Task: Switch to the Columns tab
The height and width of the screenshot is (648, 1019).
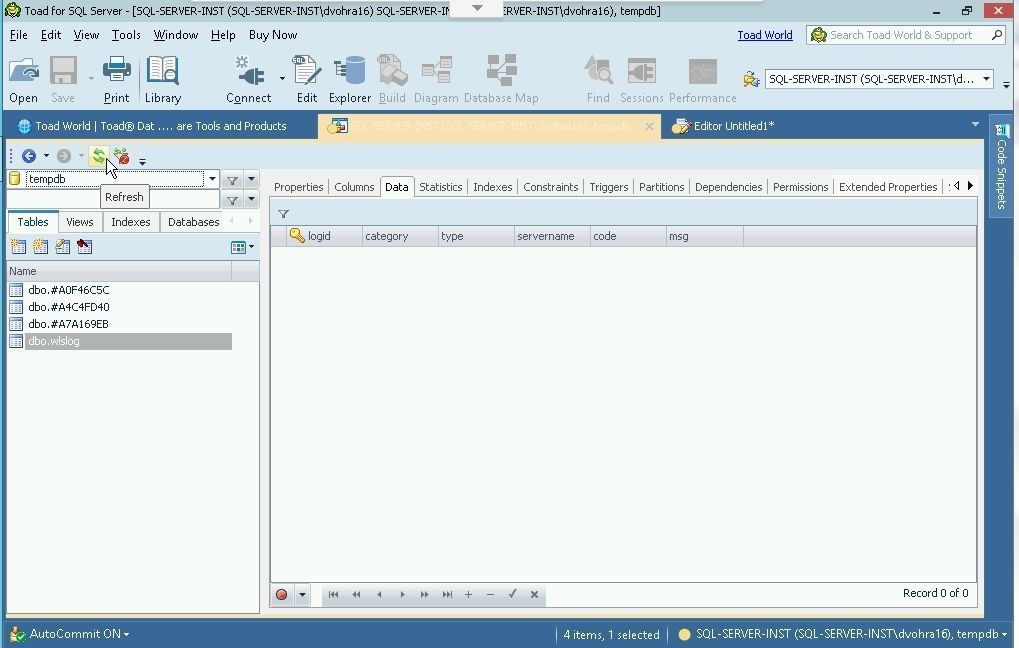Action: point(354,187)
